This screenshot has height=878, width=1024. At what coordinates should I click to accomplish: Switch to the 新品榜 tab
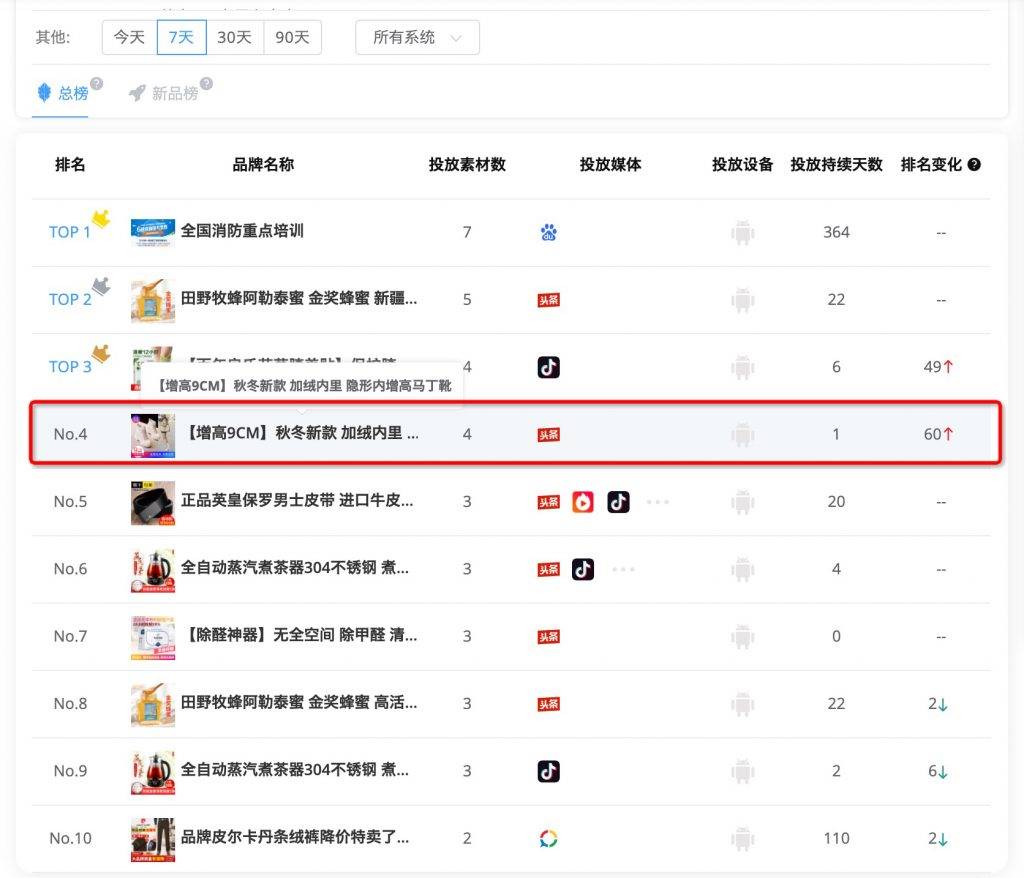(170, 93)
